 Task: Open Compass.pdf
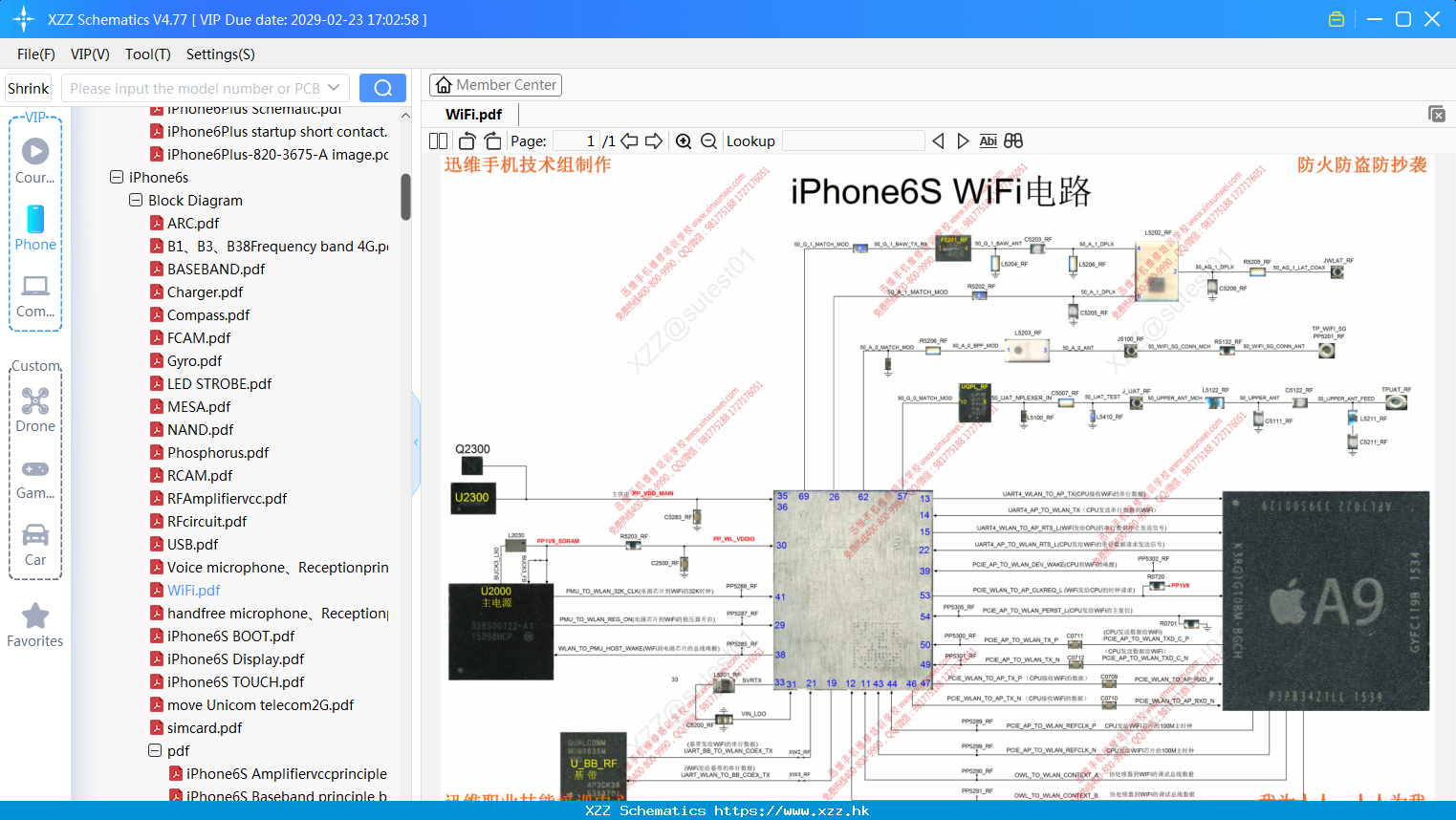coord(208,314)
